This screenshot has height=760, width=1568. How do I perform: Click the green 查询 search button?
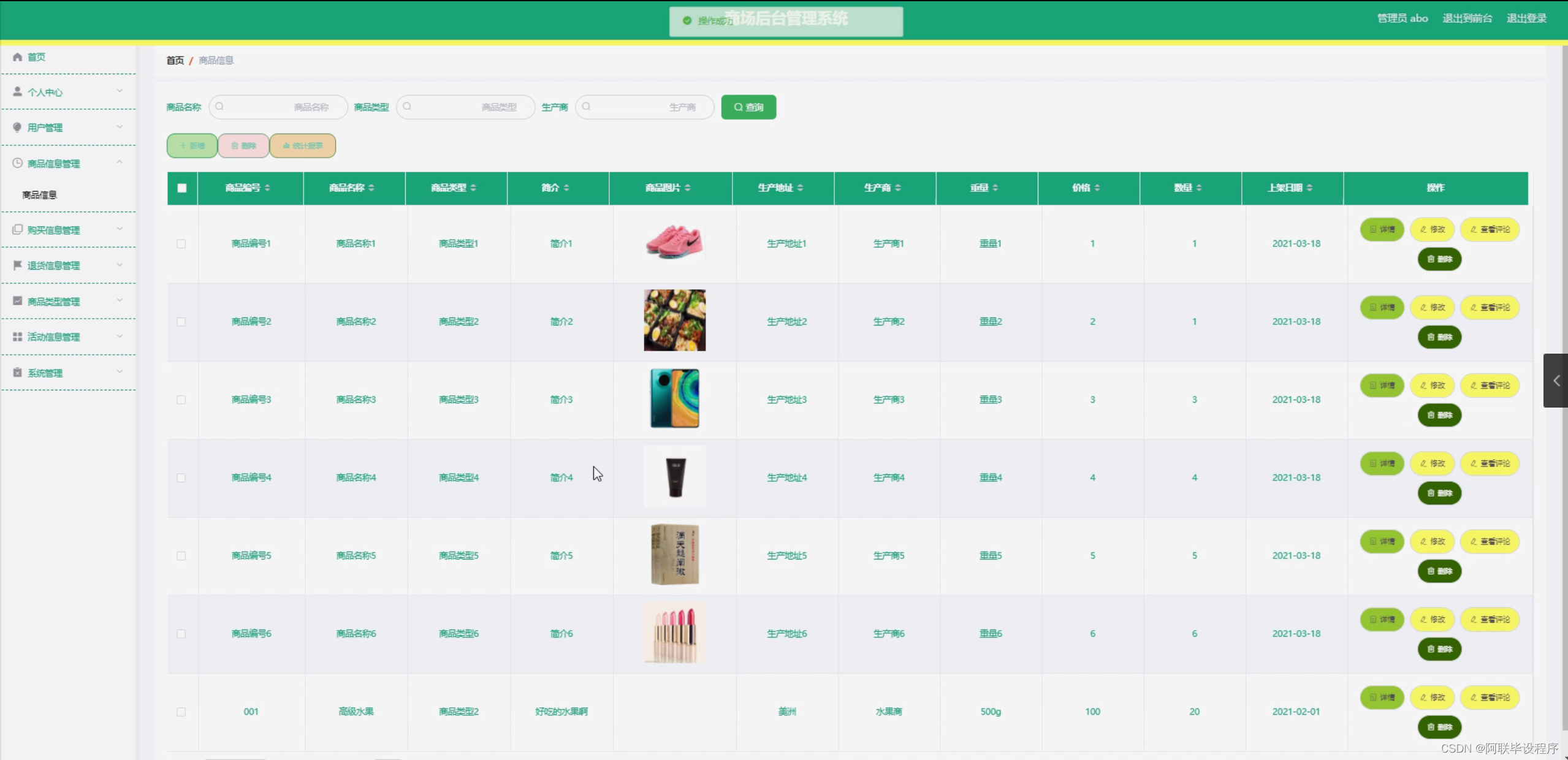tap(748, 107)
